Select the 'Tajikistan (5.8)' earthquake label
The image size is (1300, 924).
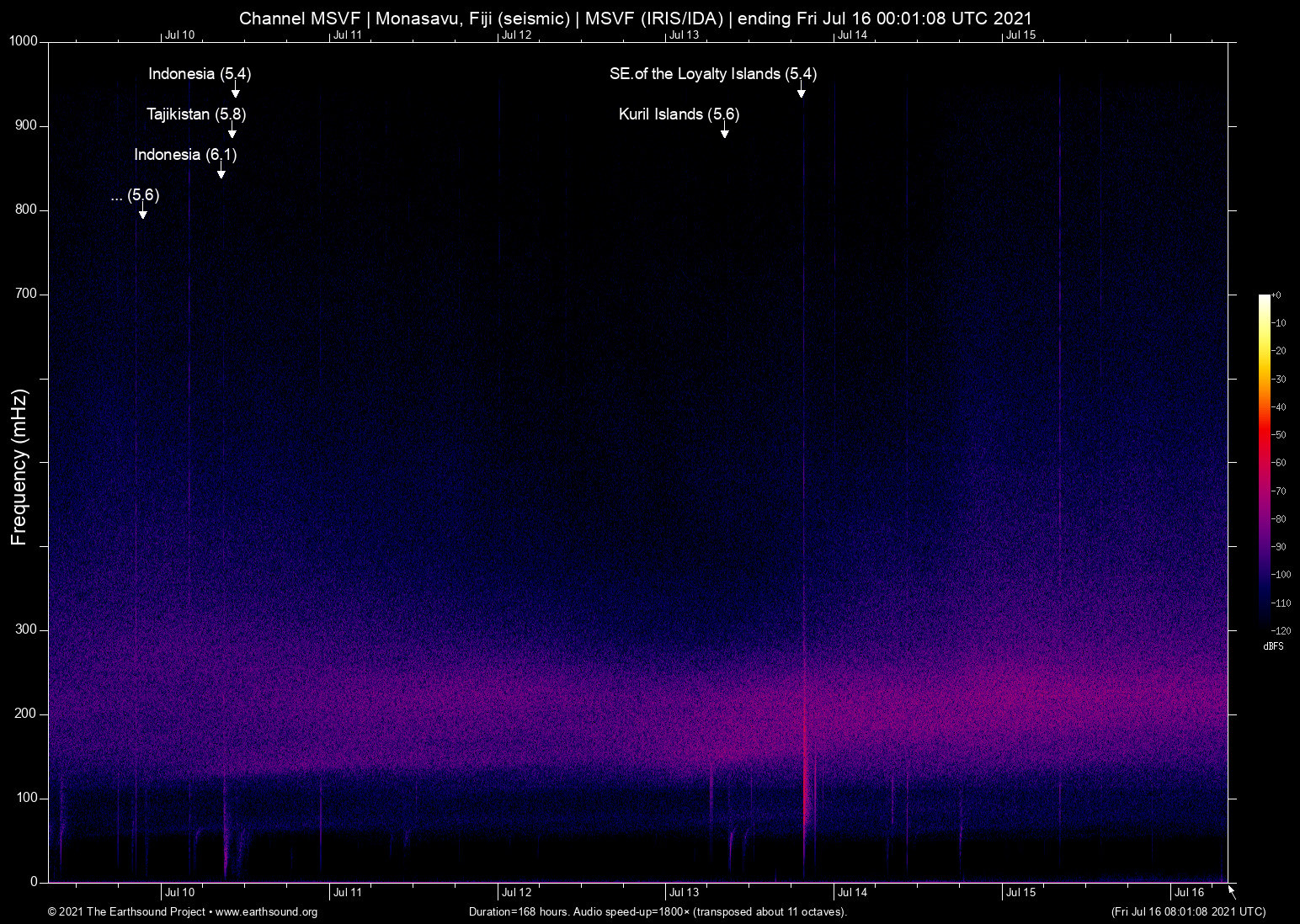[196, 114]
